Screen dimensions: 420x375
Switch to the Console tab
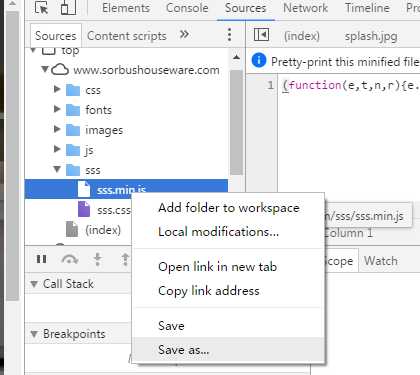(x=187, y=8)
